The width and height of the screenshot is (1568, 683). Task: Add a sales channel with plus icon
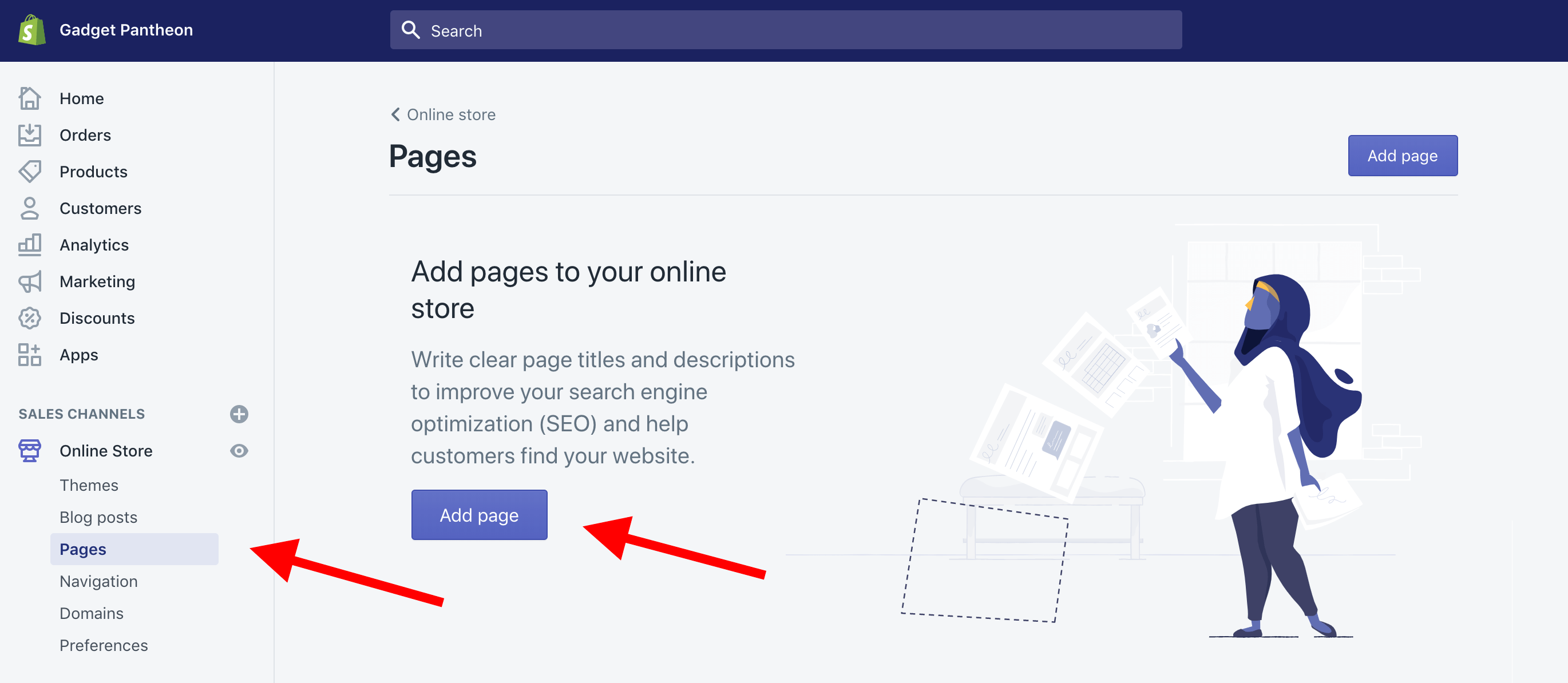pyautogui.click(x=239, y=414)
